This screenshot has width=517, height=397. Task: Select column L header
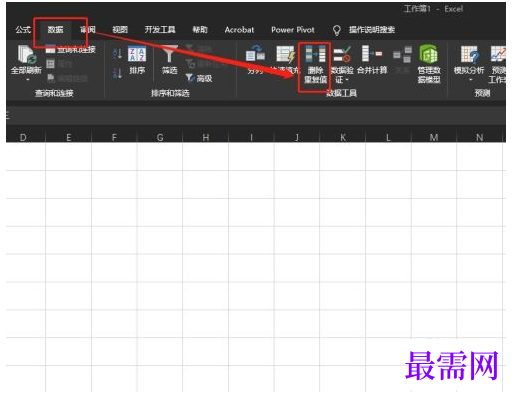[x=388, y=137]
